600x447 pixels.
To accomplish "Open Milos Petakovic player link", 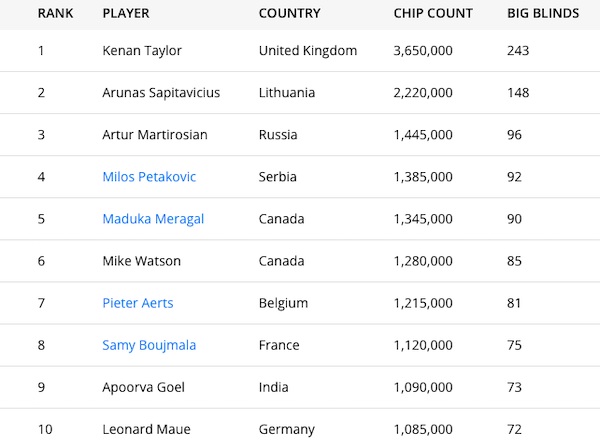I will tap(149, 177).
